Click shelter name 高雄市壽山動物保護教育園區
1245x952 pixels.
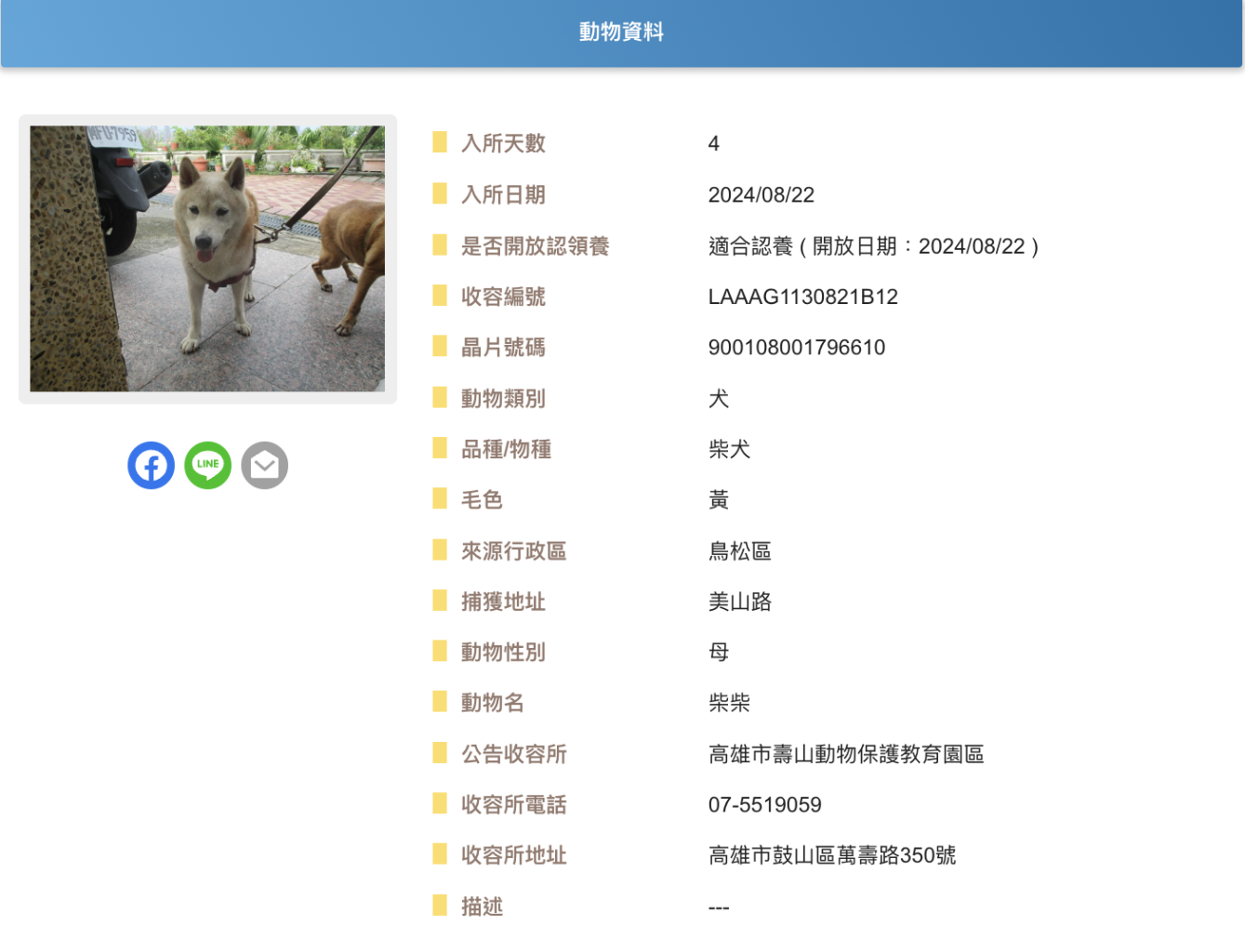coord(845,755)
